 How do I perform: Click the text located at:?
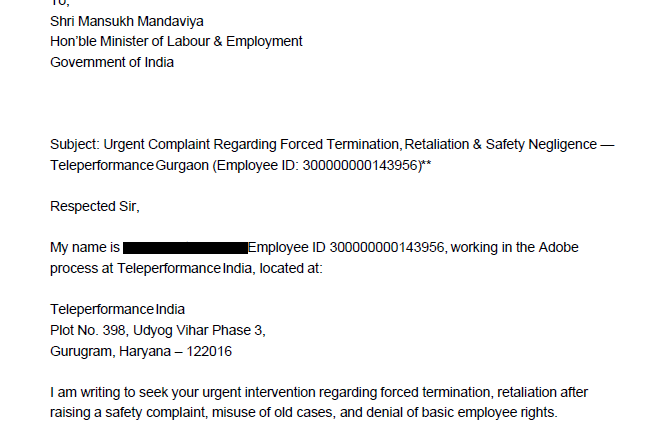(294, 269)
